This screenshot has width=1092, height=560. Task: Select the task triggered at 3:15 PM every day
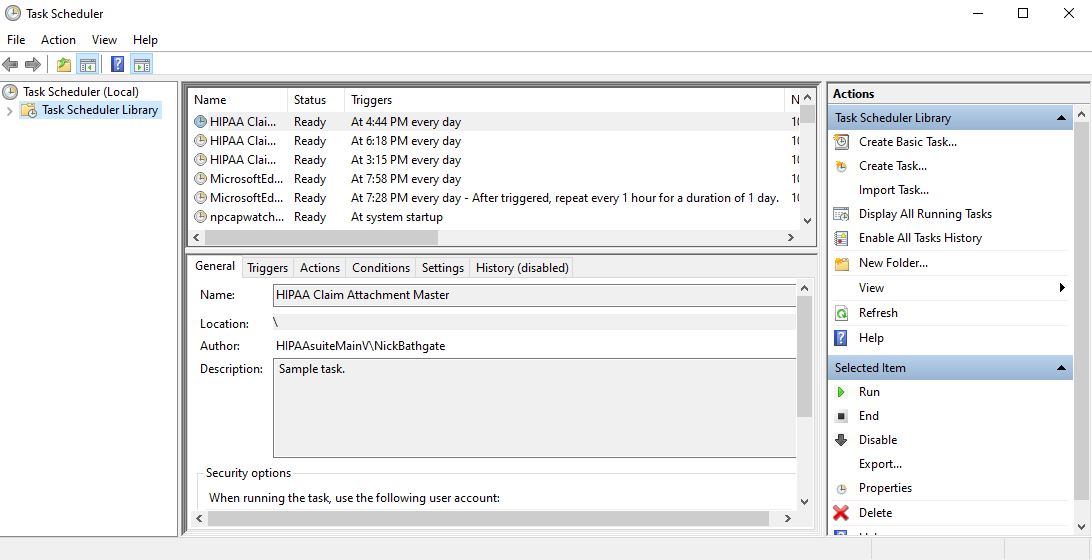tap(496, 160)
